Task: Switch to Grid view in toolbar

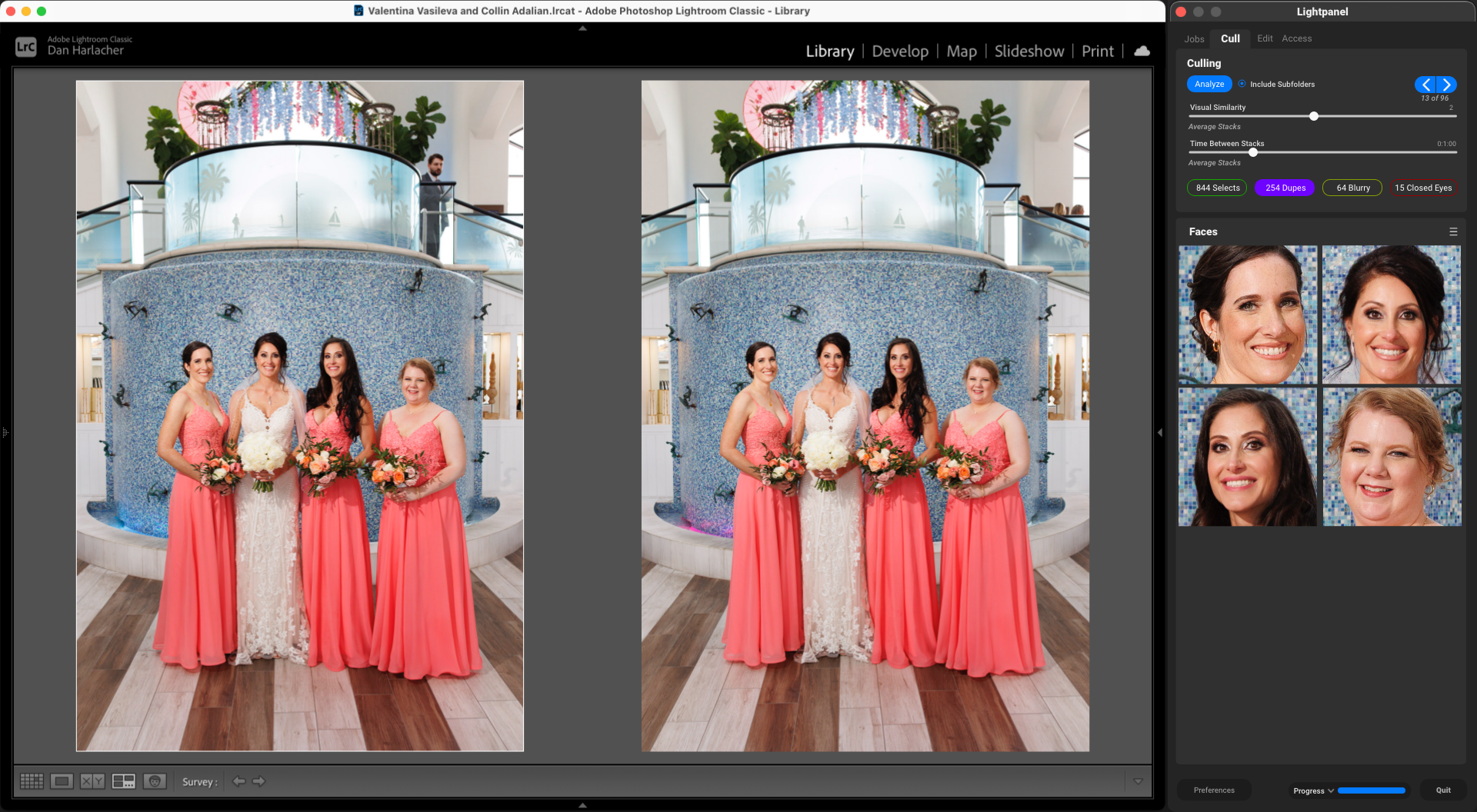Action: coord(32,781)
